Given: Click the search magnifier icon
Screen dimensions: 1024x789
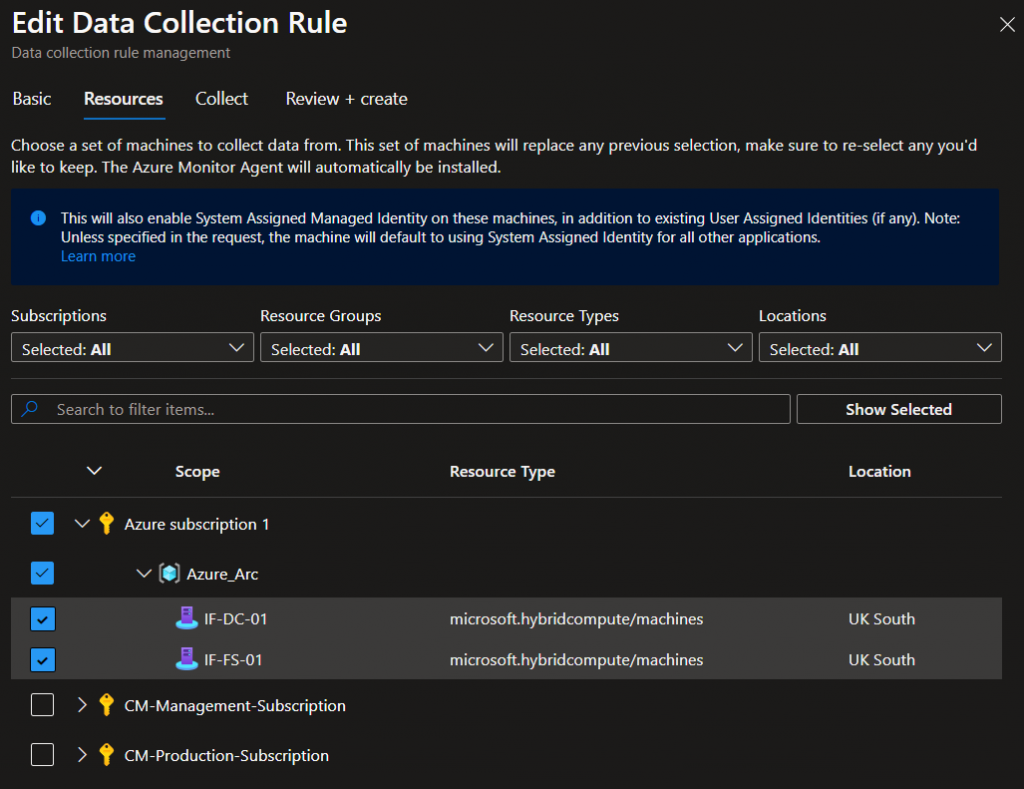Looking at the screenshot, I should pyautogui.click(x=31, y=408).
